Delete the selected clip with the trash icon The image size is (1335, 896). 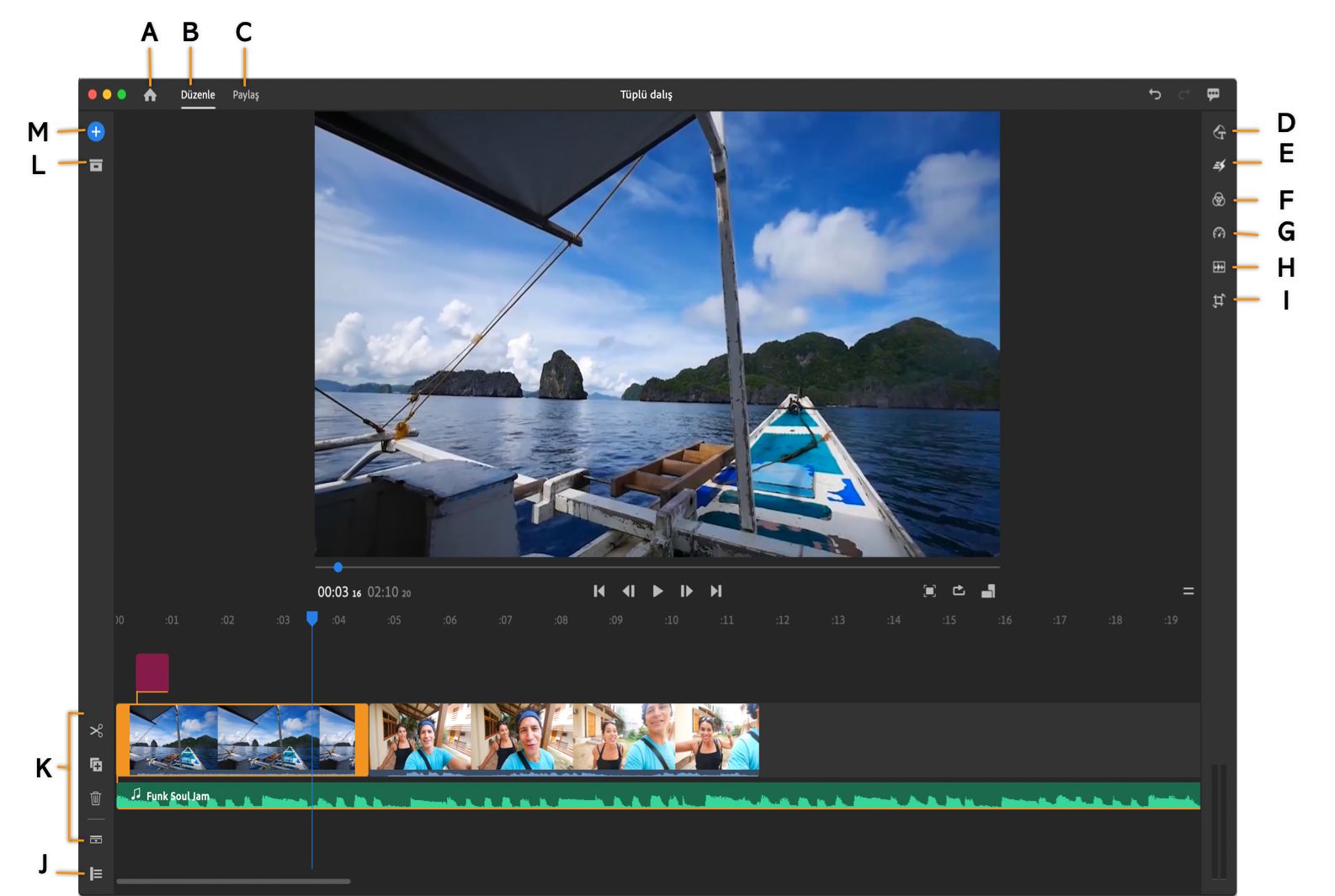tap(96, 798)
